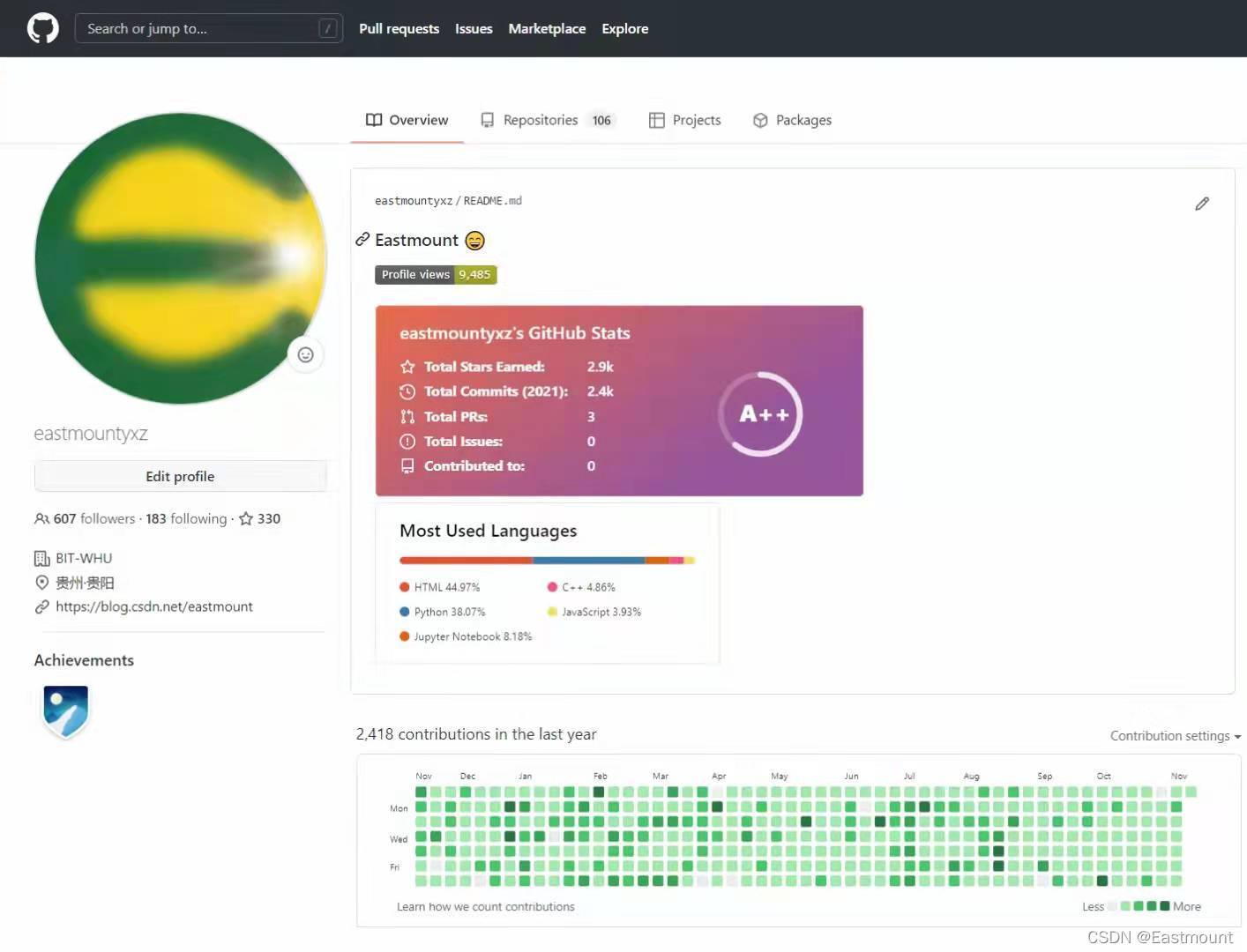This screenshot has height=952, width=1247.
Task: Click the issue icon beside Total Issues
Action: click(407, 441)
